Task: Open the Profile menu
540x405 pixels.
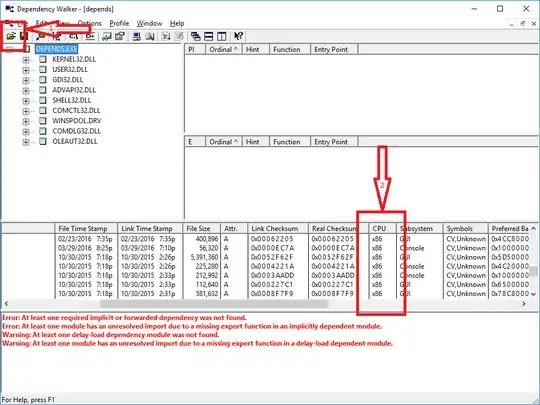Action: pyautogui.click(x=119, y=23)
